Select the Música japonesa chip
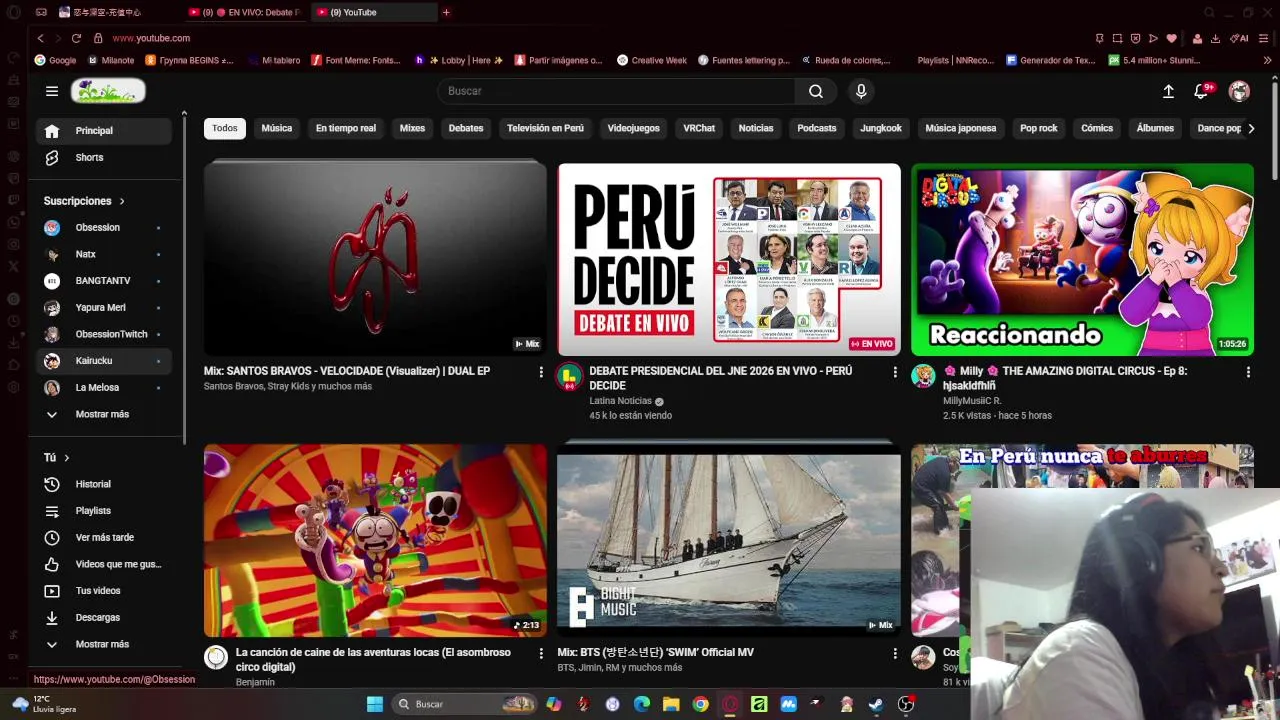Viewport: 1280px width, 720px height. (x=961, y=128)
